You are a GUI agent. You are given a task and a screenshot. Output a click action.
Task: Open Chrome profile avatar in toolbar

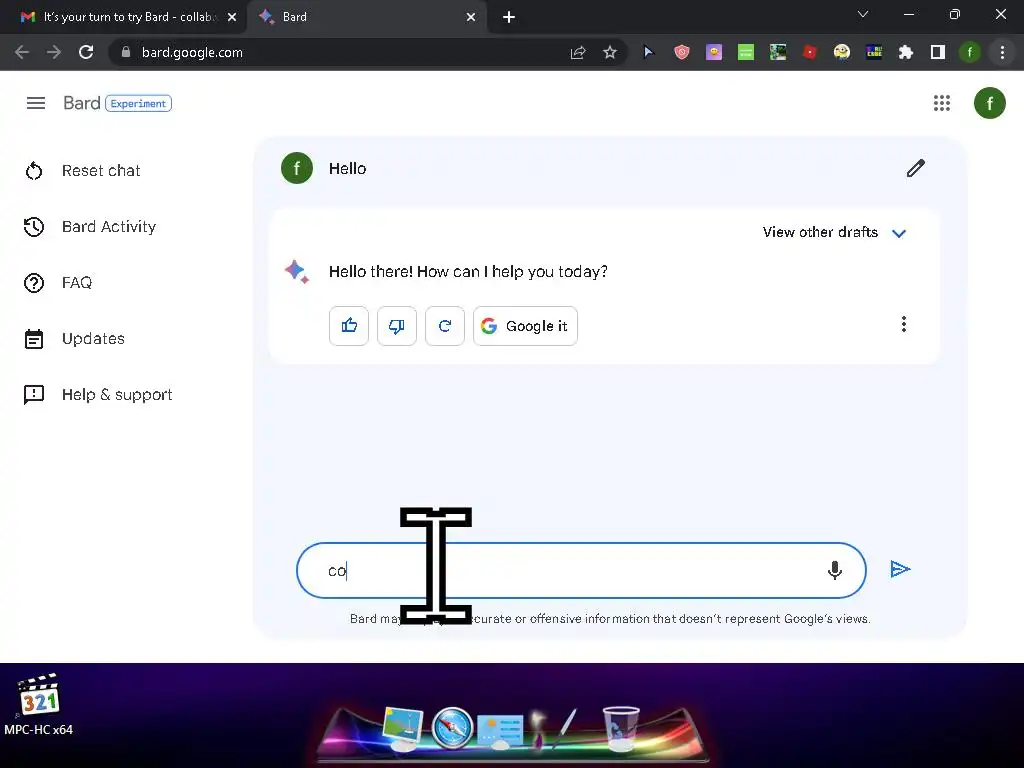(970, 52)
